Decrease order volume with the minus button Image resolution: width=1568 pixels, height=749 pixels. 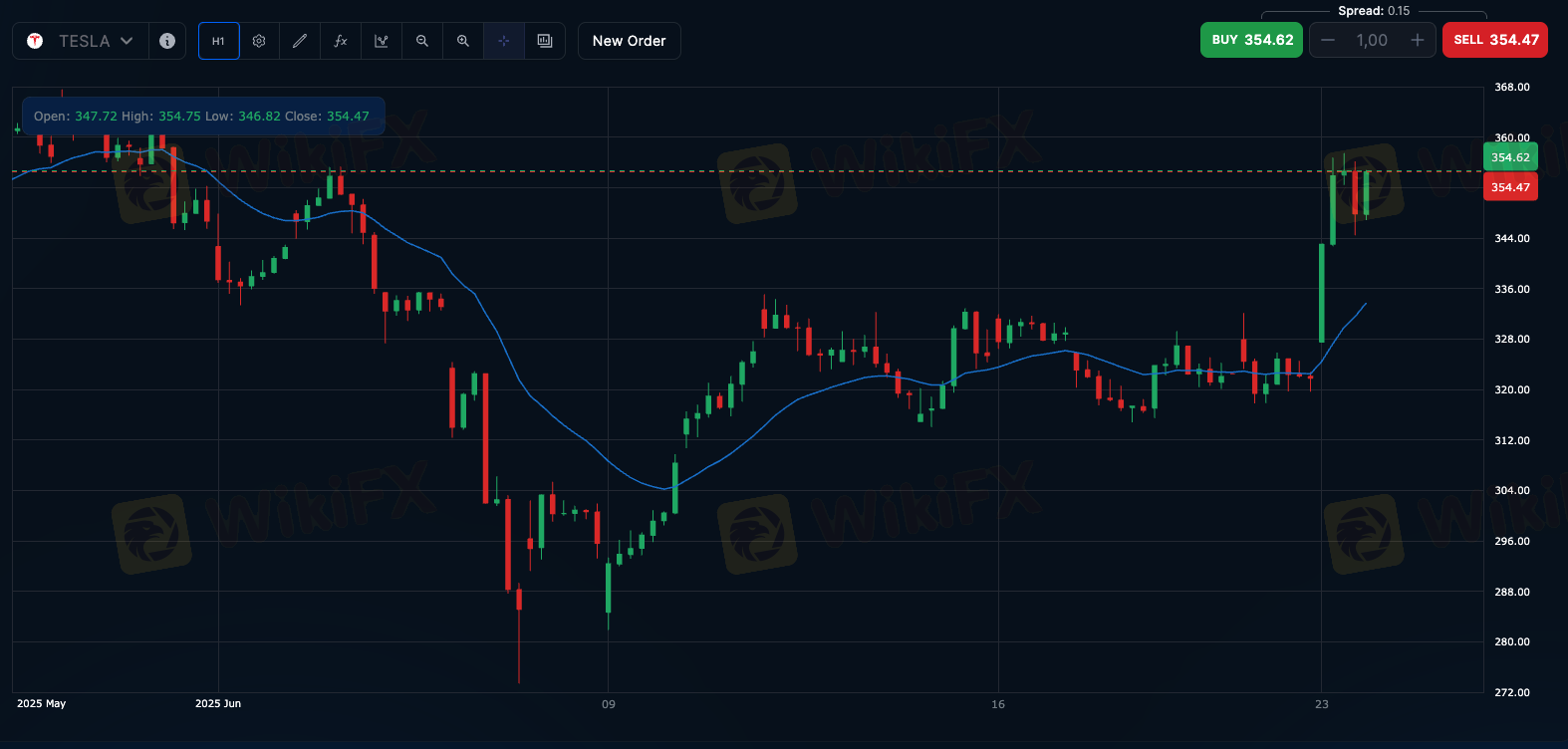pyautogui.click(x=1327, y=40)
